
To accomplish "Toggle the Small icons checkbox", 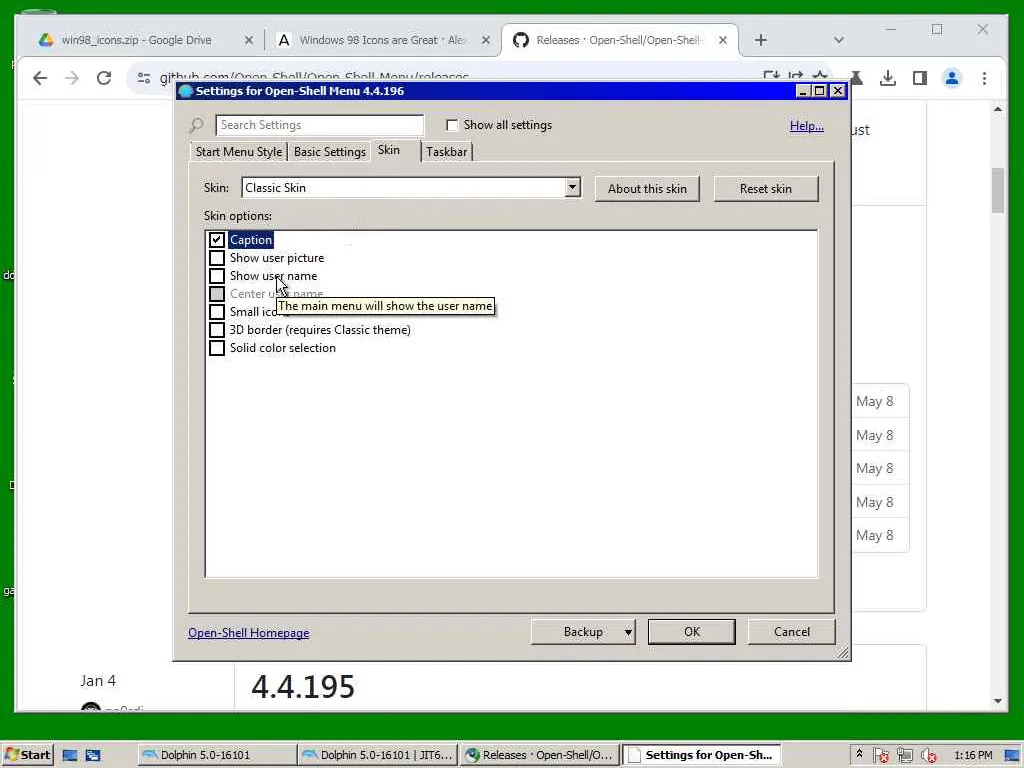I will pyautogui.click(x=217, y=312).
